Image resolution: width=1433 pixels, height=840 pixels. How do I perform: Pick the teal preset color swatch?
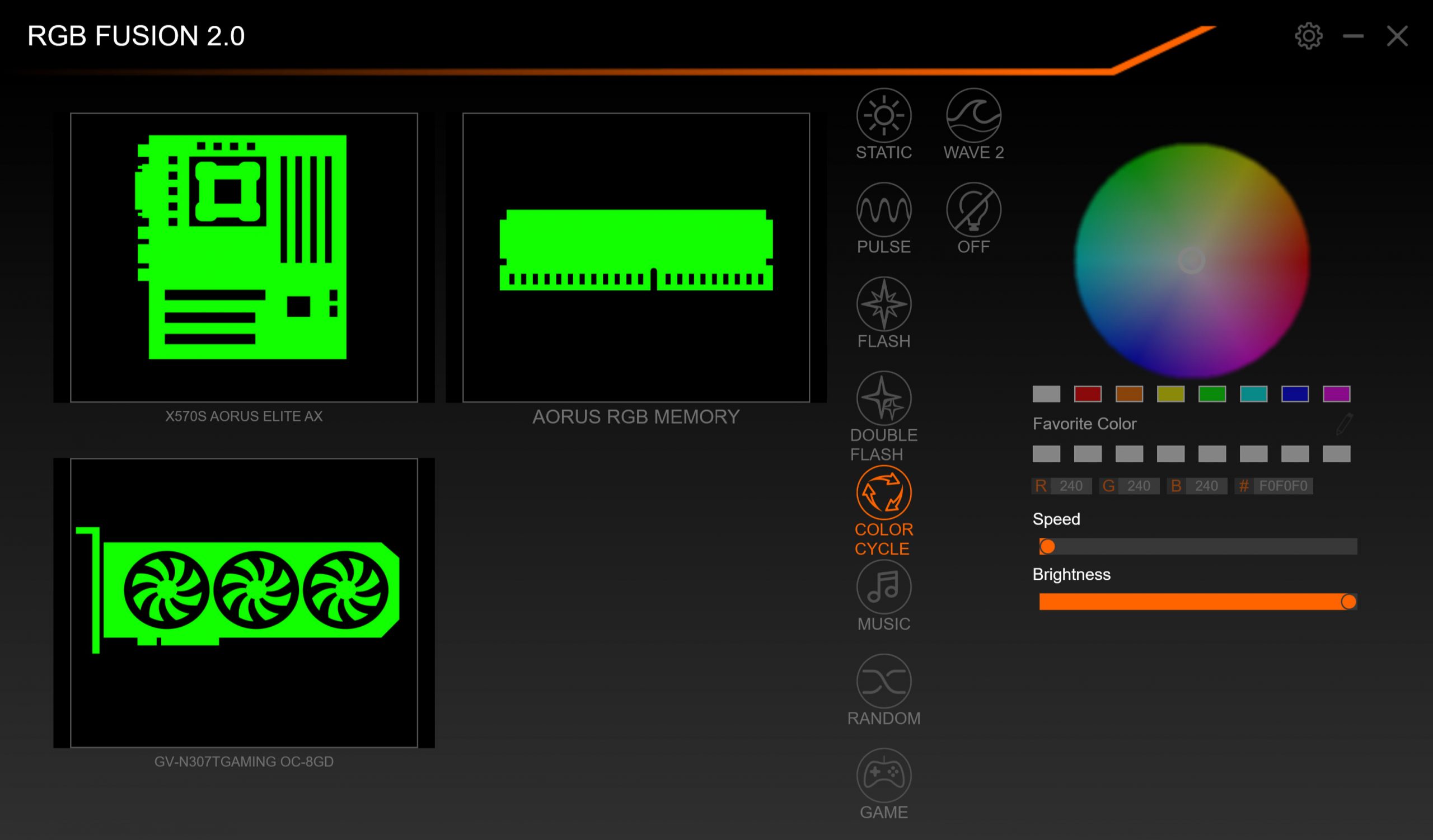(x=1254, y=394)
